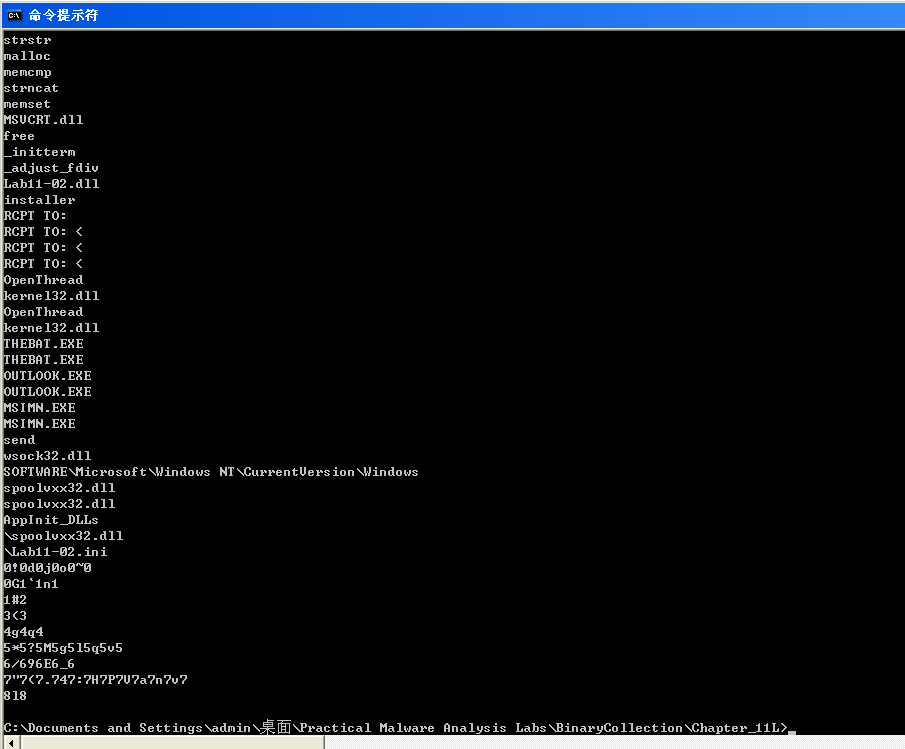Click the MSVCRT.dll text line
This screenshot has width=905, height=749.
point(43,120)
